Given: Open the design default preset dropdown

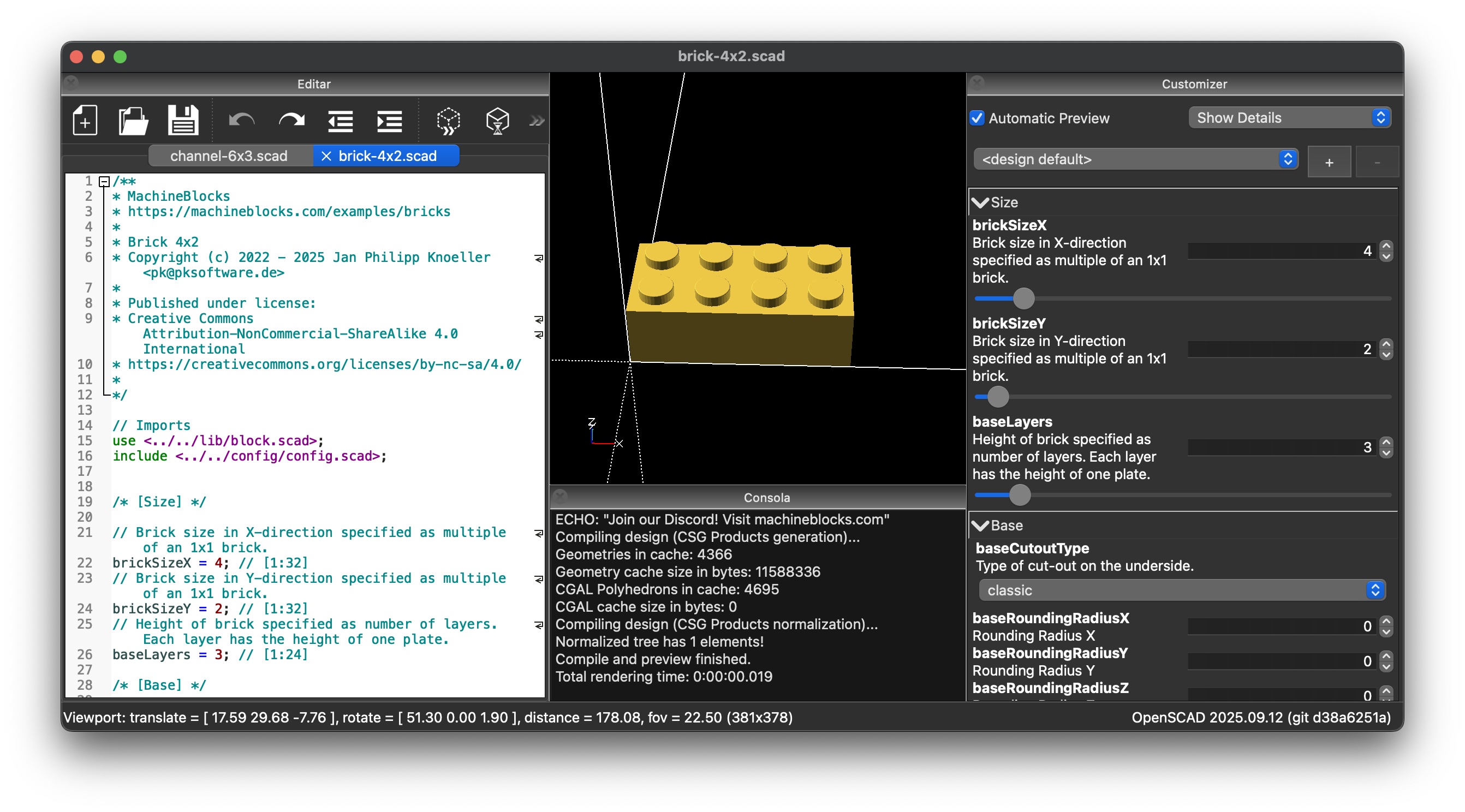Looking at the screenshot, I should click(x=1136, y=159).
